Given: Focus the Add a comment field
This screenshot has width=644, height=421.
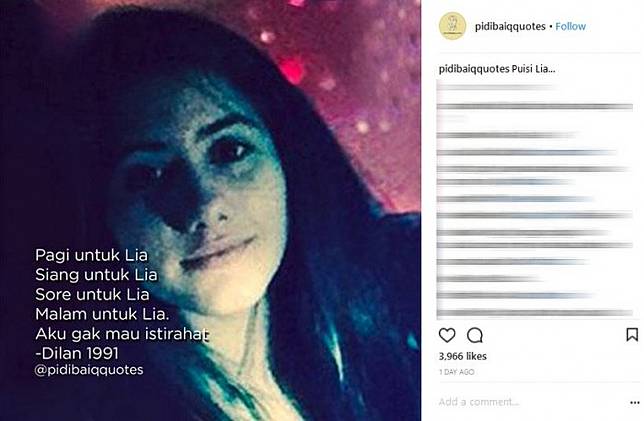Looking at the screenshot, I should 530,402.
